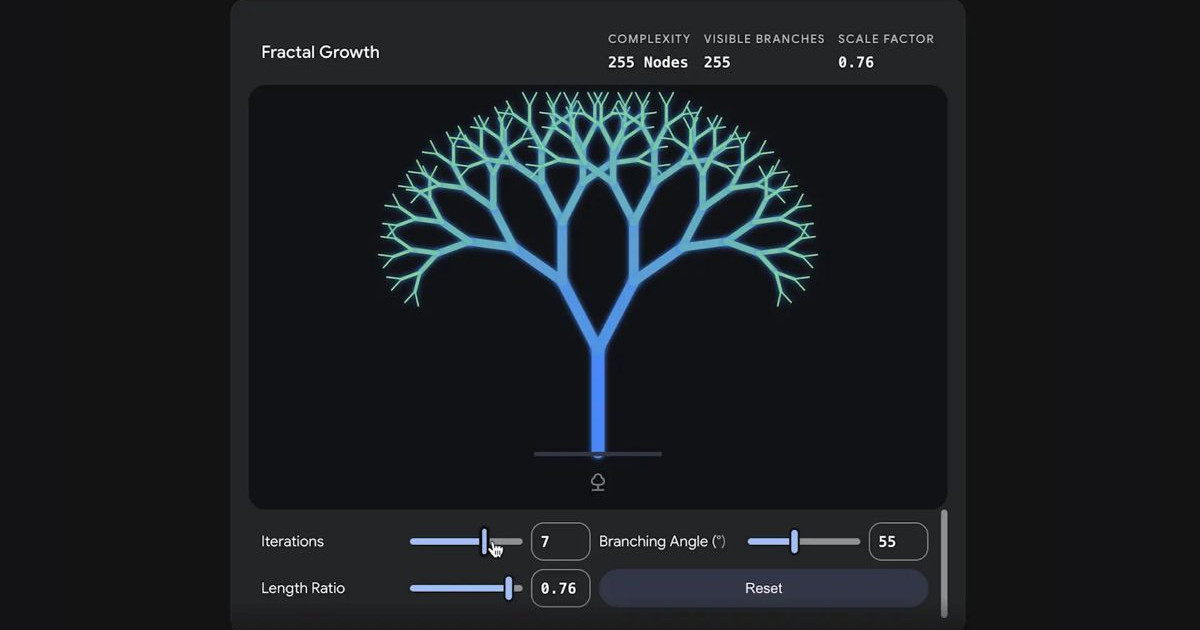Click the 'Branching Angle (°)' label
1200x630 pixels.
coord(662,541)
